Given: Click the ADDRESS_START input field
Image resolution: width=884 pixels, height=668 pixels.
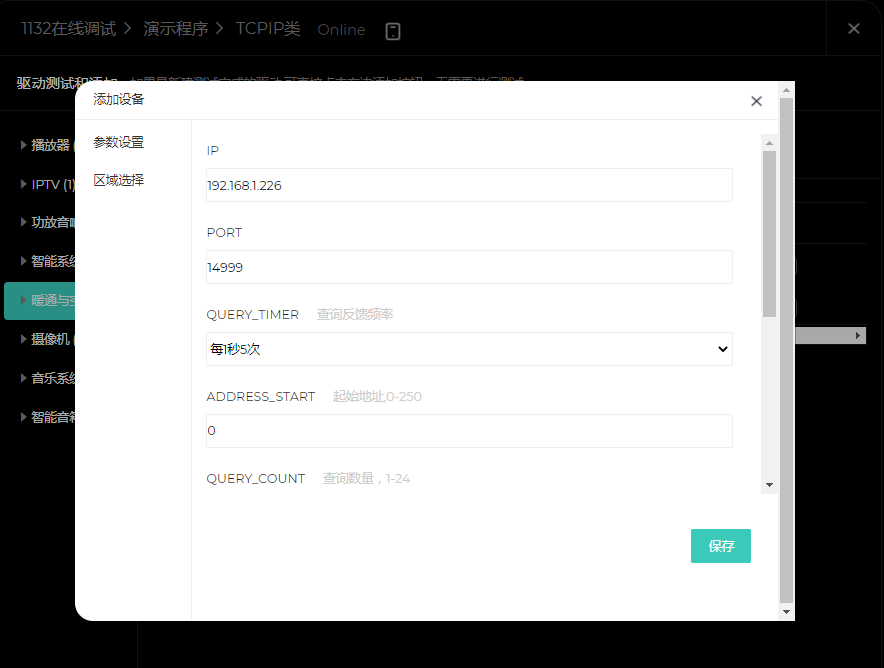Looking at the screenshot, I should click(469, 431).
